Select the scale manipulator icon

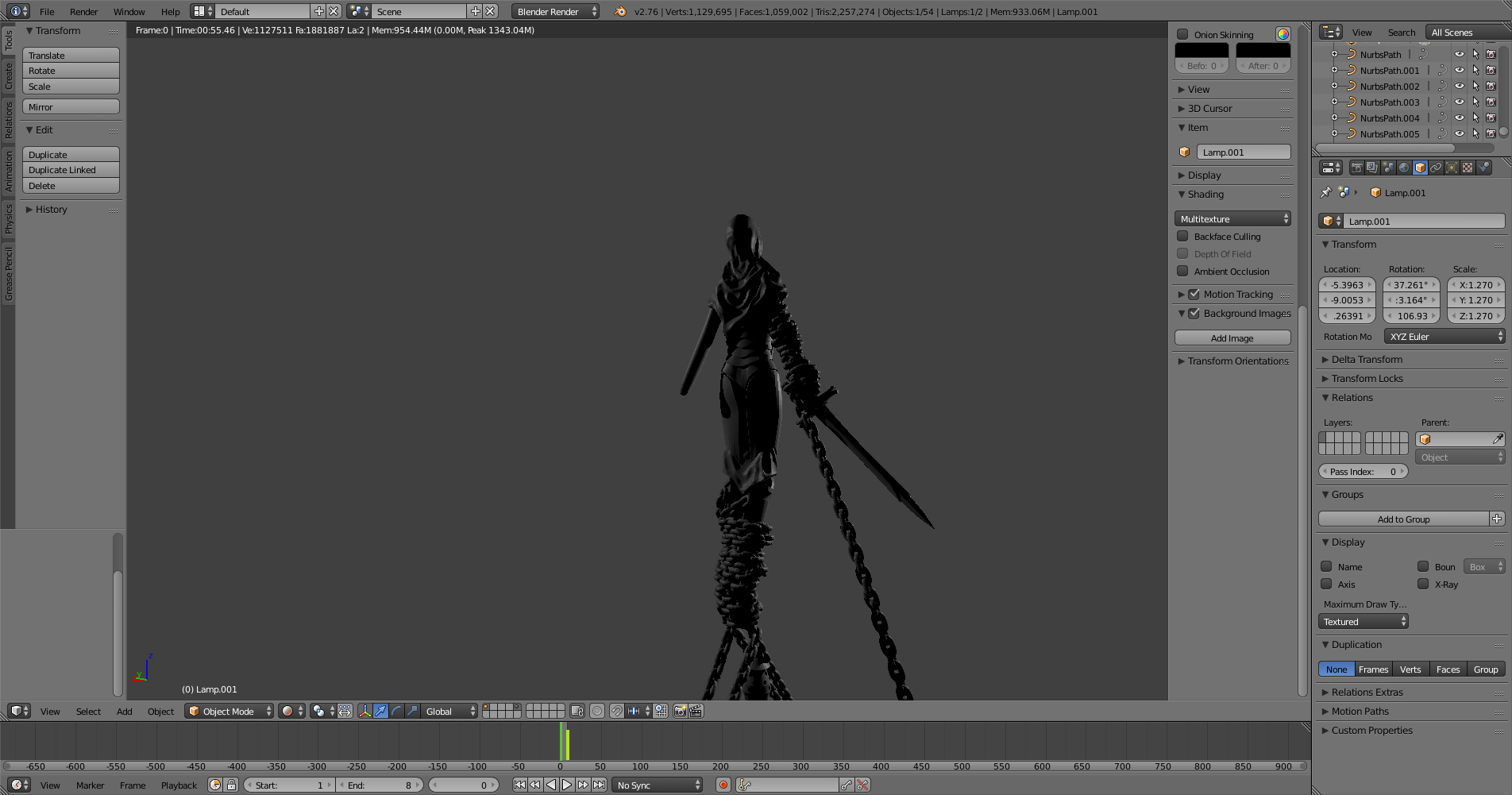[413, 711]
